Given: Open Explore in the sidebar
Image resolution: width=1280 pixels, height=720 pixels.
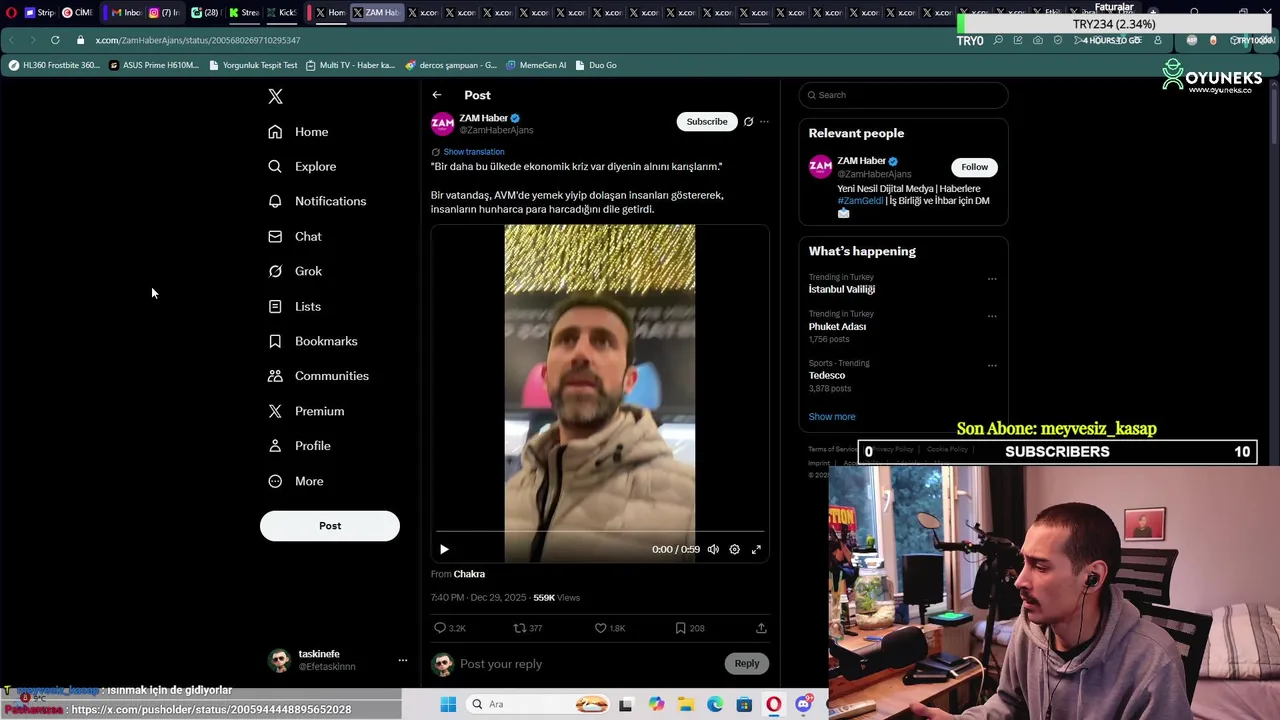Looking at the screenshot, I should coord(302,166).
